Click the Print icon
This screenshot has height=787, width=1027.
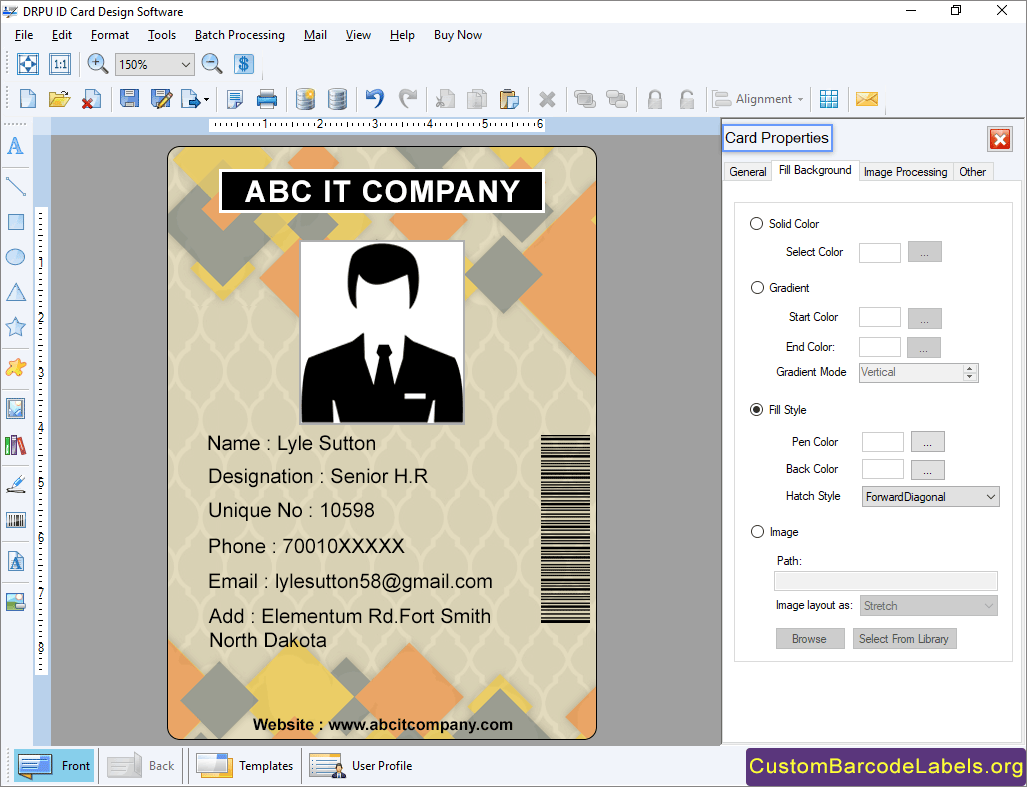(x=267, y=99)
